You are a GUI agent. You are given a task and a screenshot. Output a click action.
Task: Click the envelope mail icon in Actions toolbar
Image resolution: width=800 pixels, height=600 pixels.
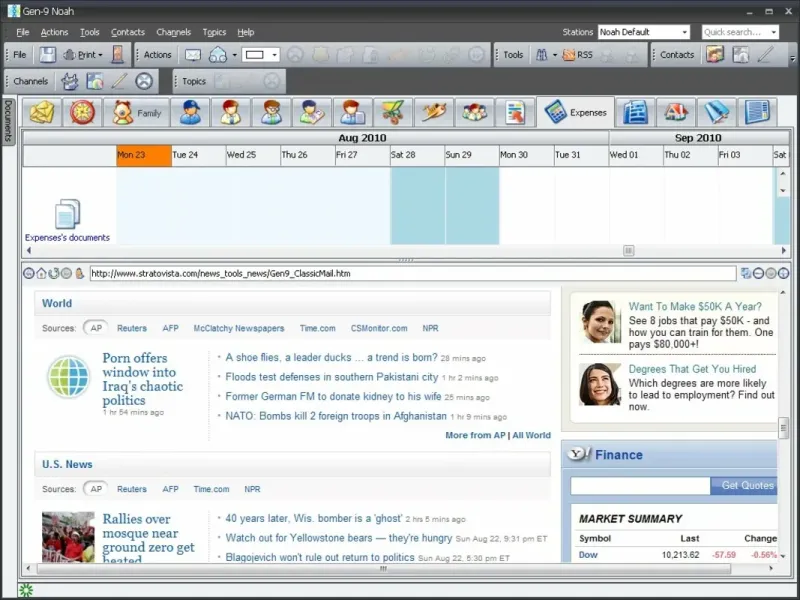tap(192, 55)
